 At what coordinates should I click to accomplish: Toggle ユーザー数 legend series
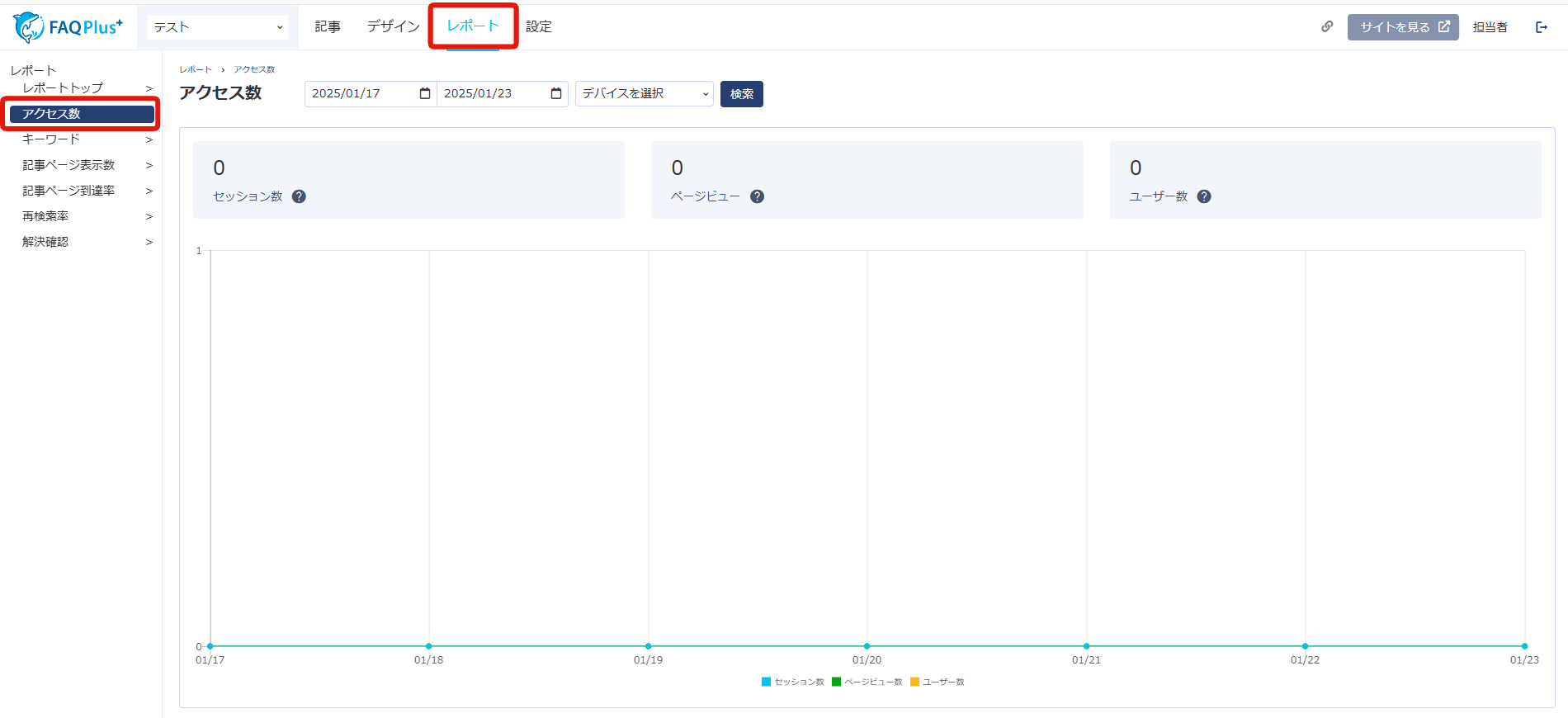[937, 682]
